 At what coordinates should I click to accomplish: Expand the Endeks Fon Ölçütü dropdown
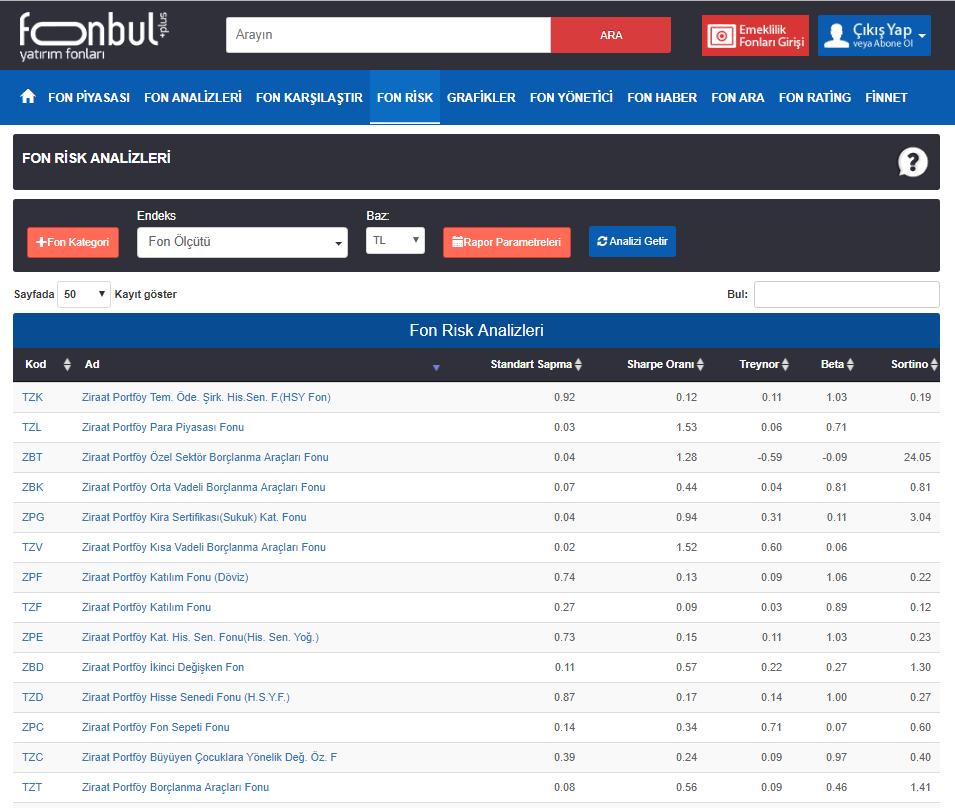click(242, 242)
